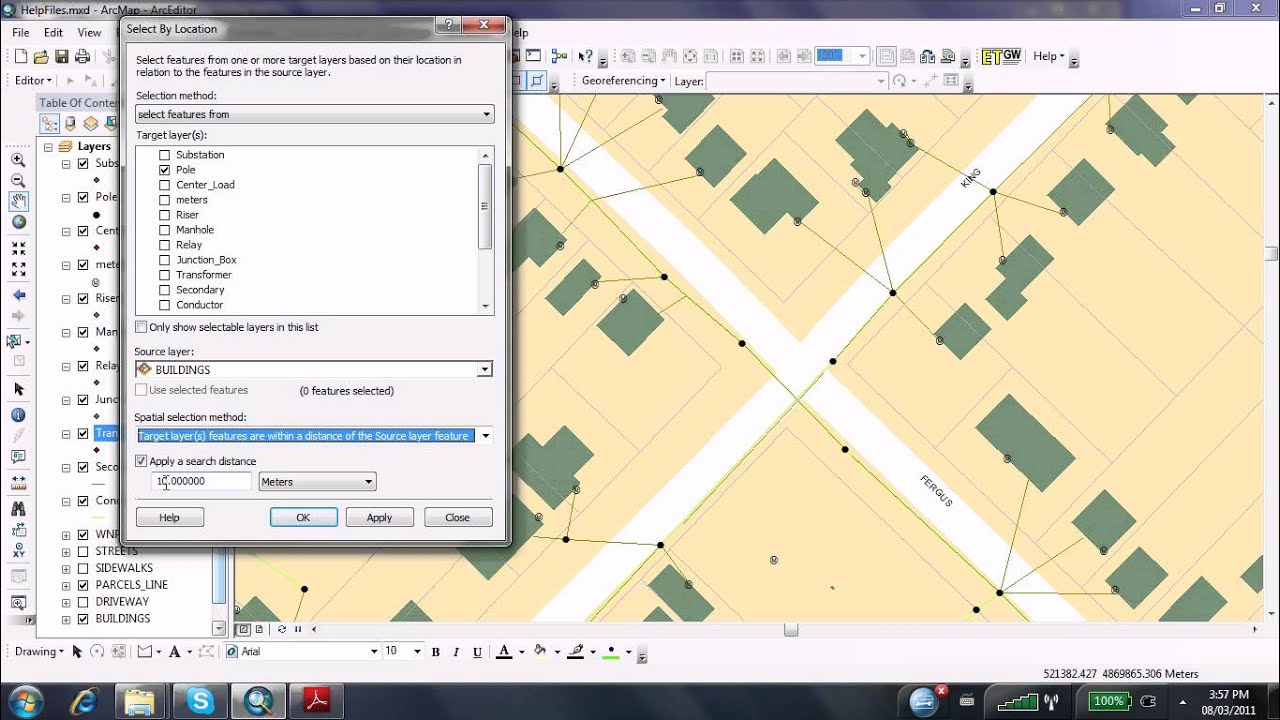The height and width of the screenshot is (720, 1280).
Task: Check the Substation target layer
Action: [x=165, y=155]
